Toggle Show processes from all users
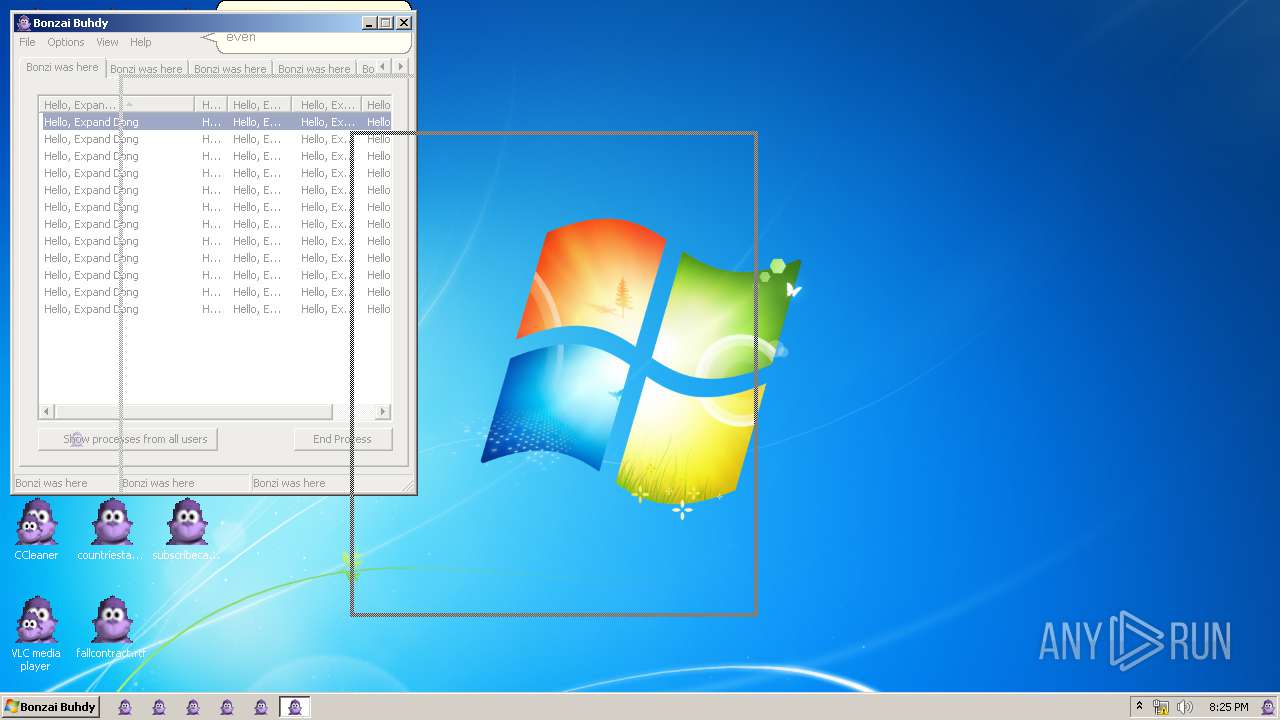The image size is (1280, 720). [128, 439]
